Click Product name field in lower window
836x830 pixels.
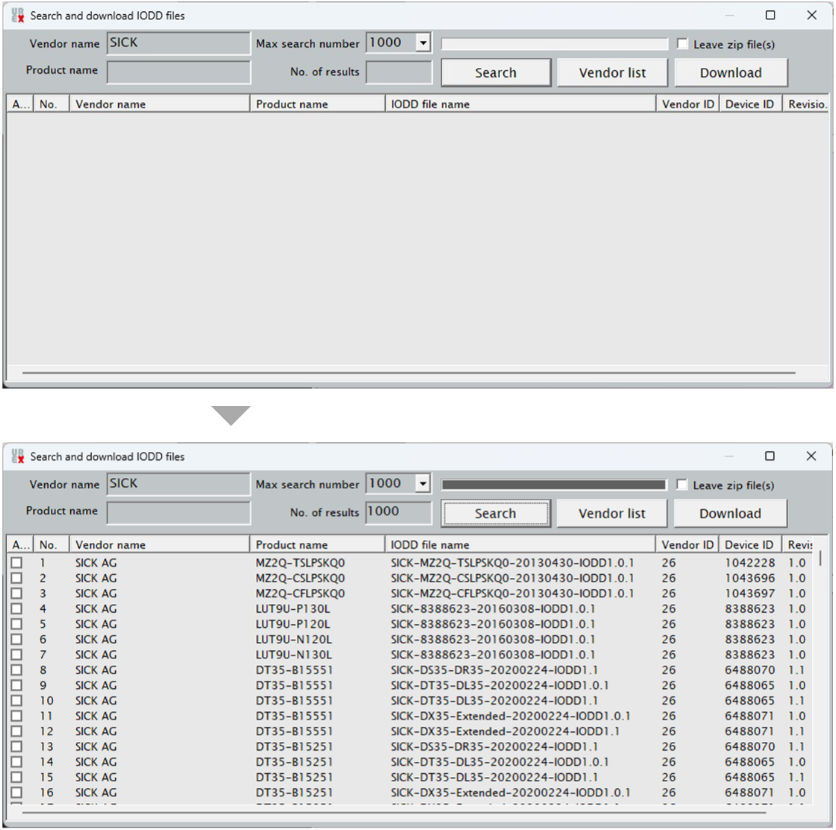(178, 513)
